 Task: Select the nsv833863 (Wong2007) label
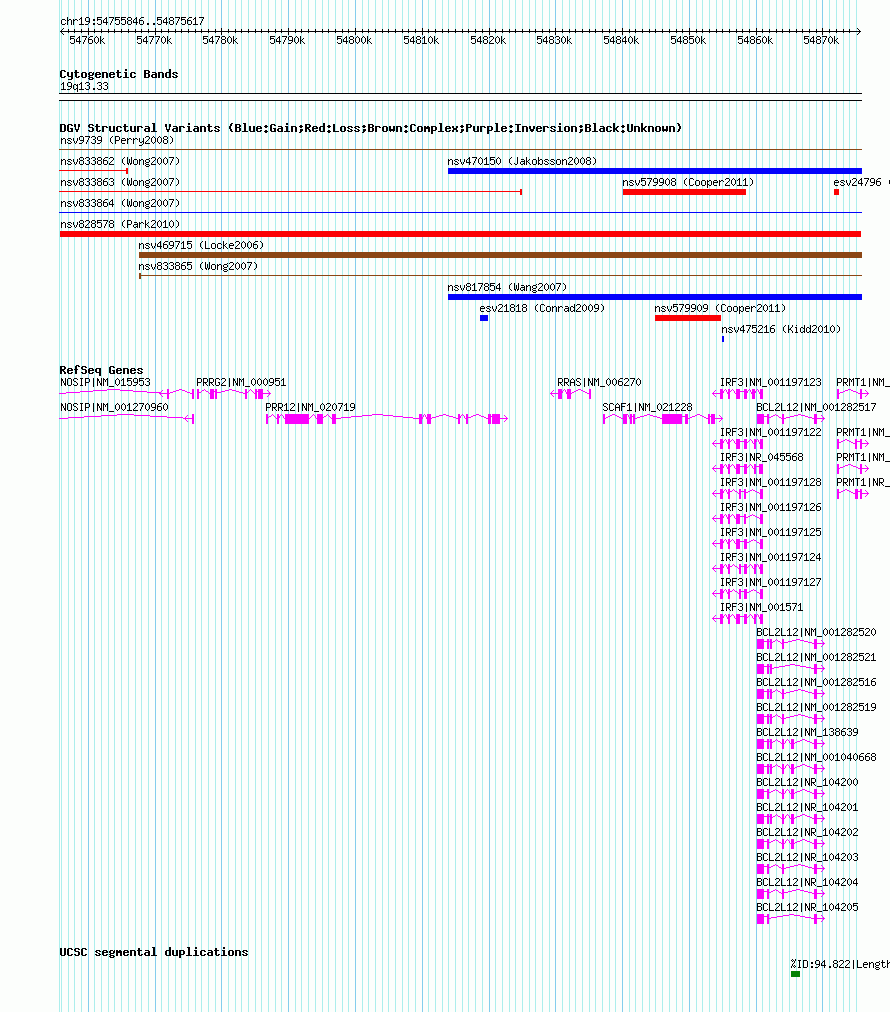[120, 182]
